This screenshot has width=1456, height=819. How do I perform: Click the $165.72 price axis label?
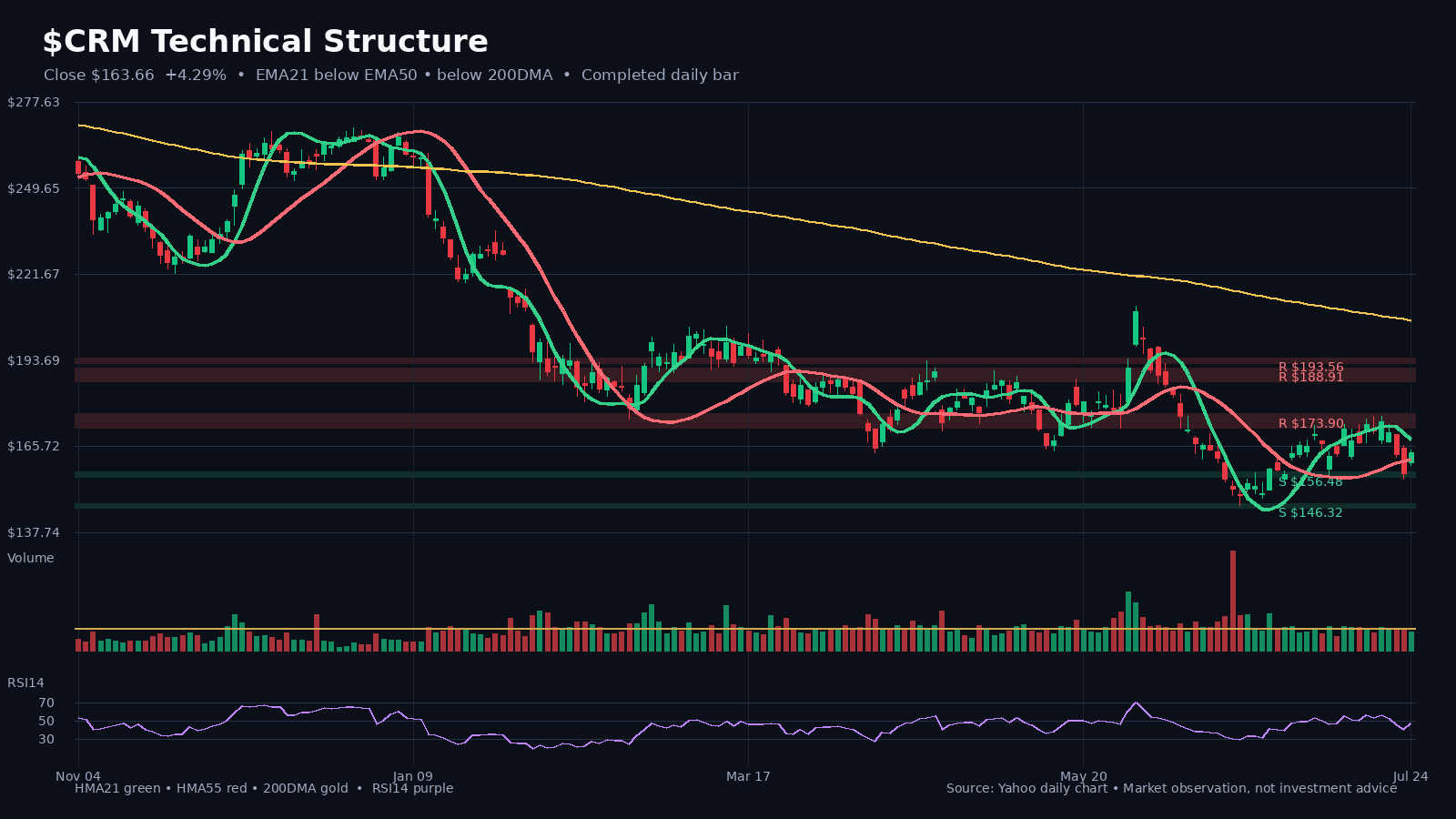[x=34, y=446]
